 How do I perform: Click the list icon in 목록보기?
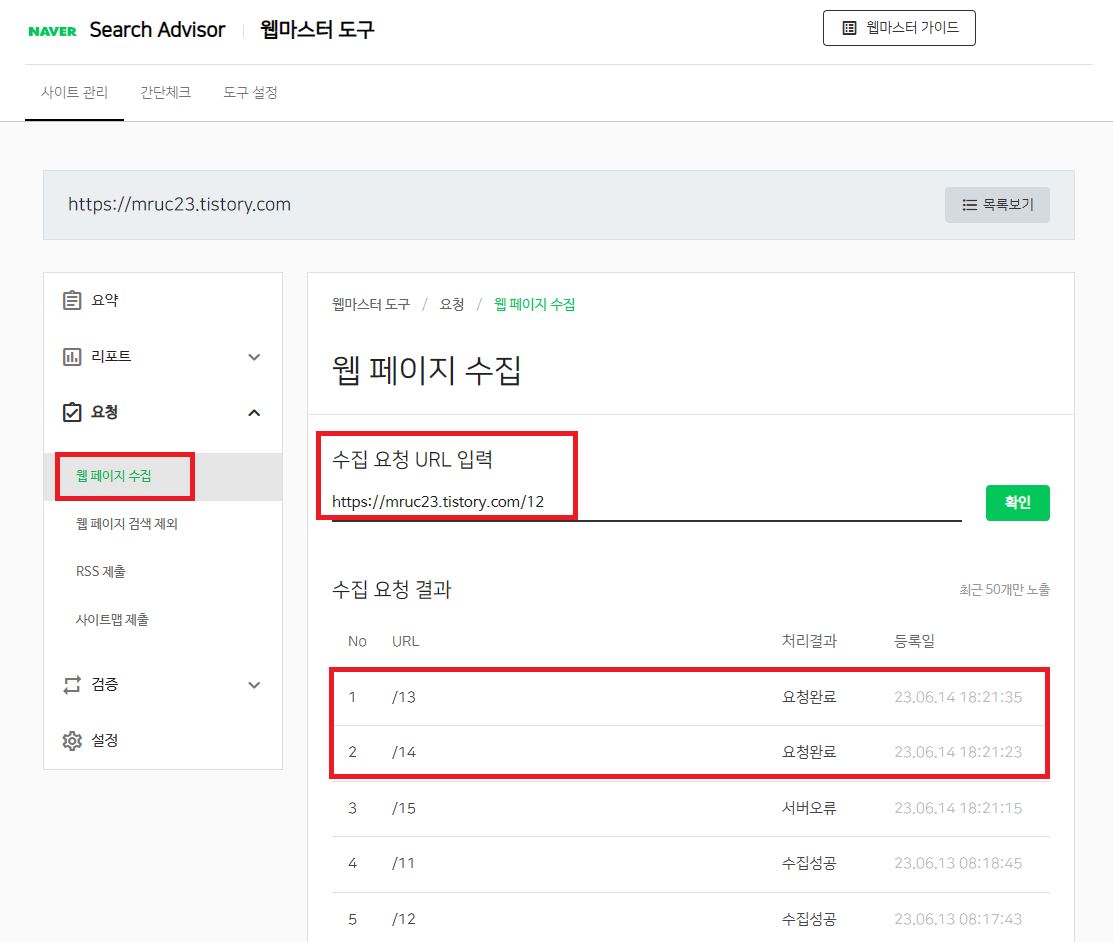click(969, 205)
